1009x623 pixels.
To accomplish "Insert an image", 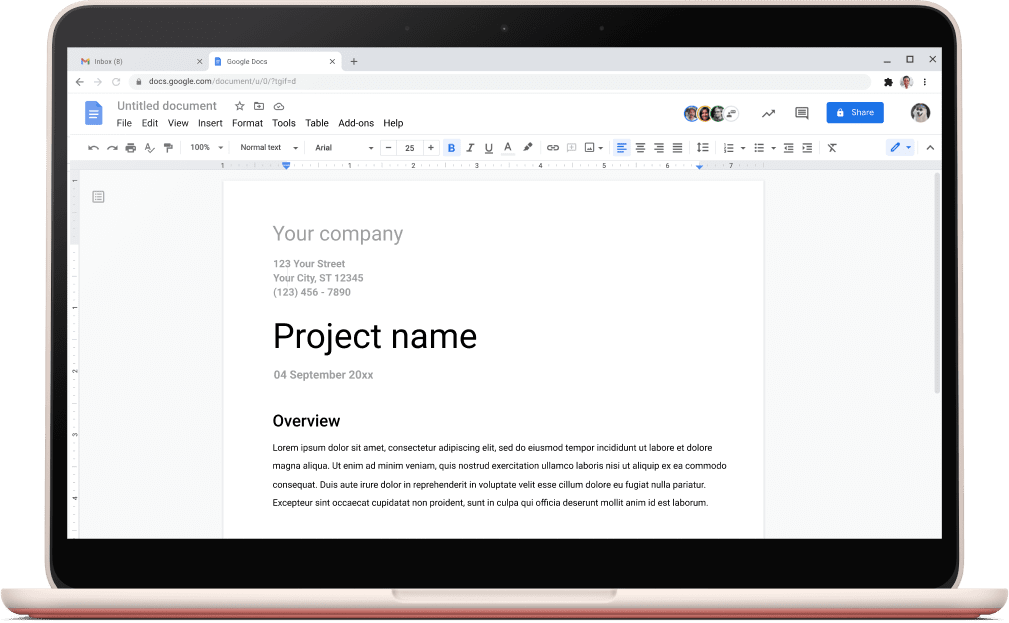I will 589,147.
